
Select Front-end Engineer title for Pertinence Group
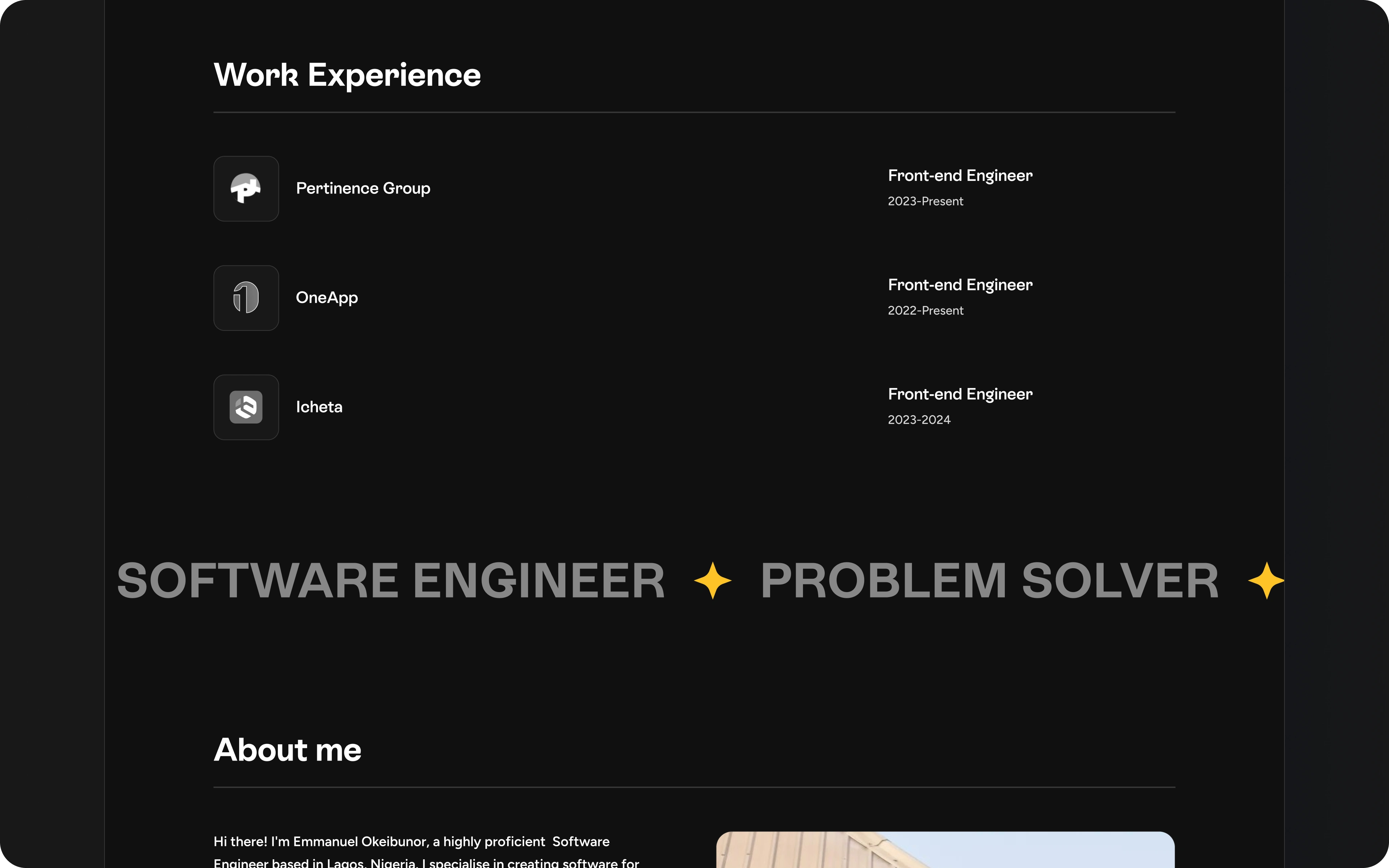[x=960, y=176]
